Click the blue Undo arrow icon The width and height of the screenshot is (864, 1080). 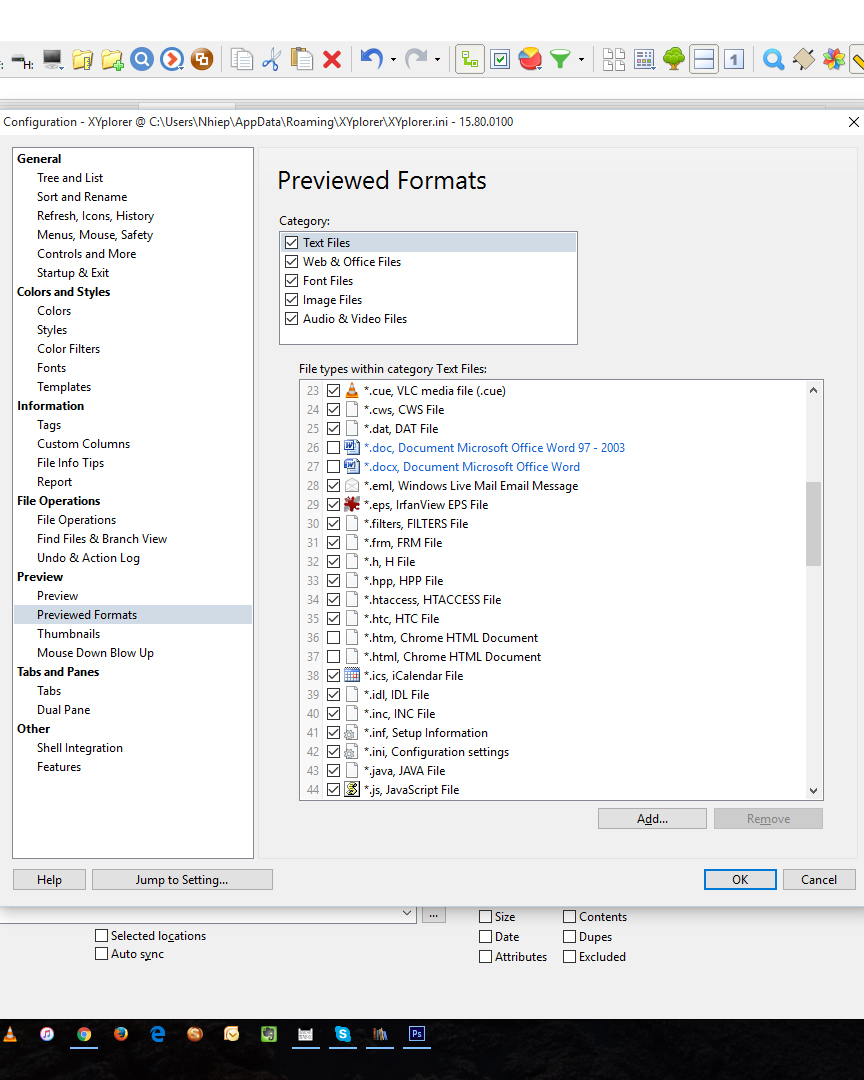click(x=371, y=59)
